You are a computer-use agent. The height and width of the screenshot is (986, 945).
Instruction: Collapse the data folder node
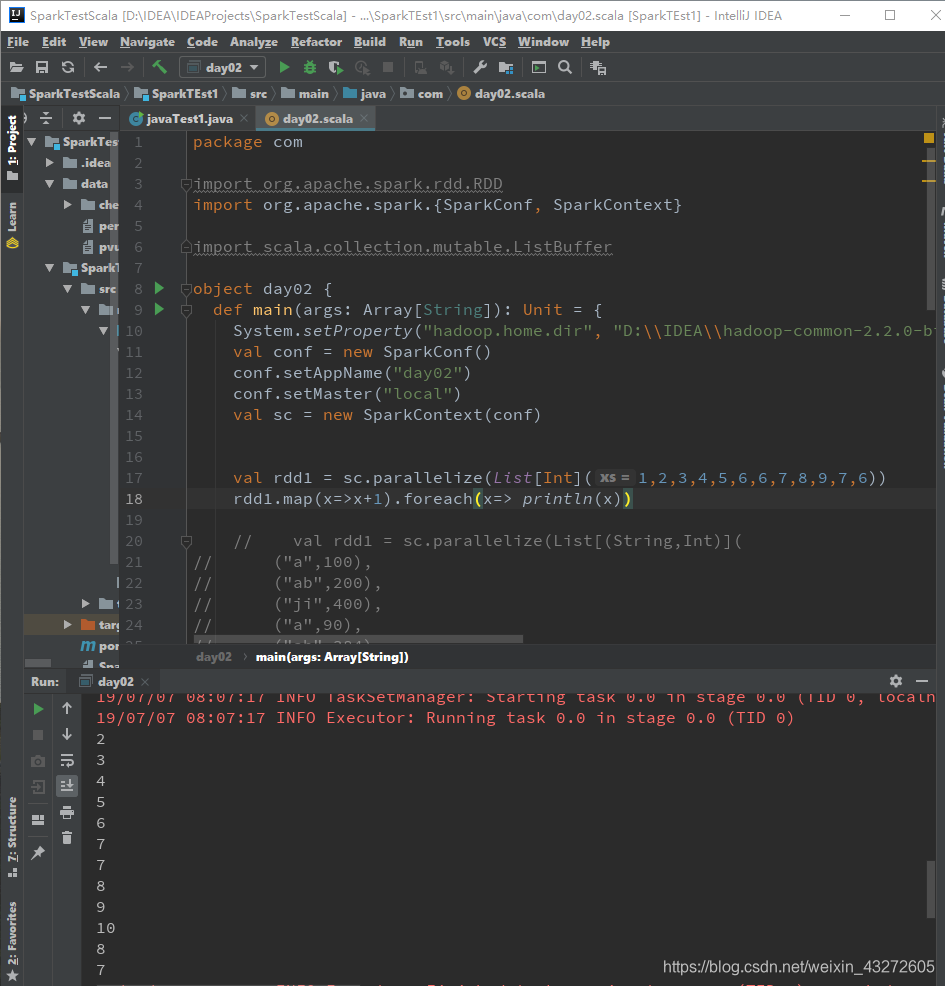pos(50,184)
